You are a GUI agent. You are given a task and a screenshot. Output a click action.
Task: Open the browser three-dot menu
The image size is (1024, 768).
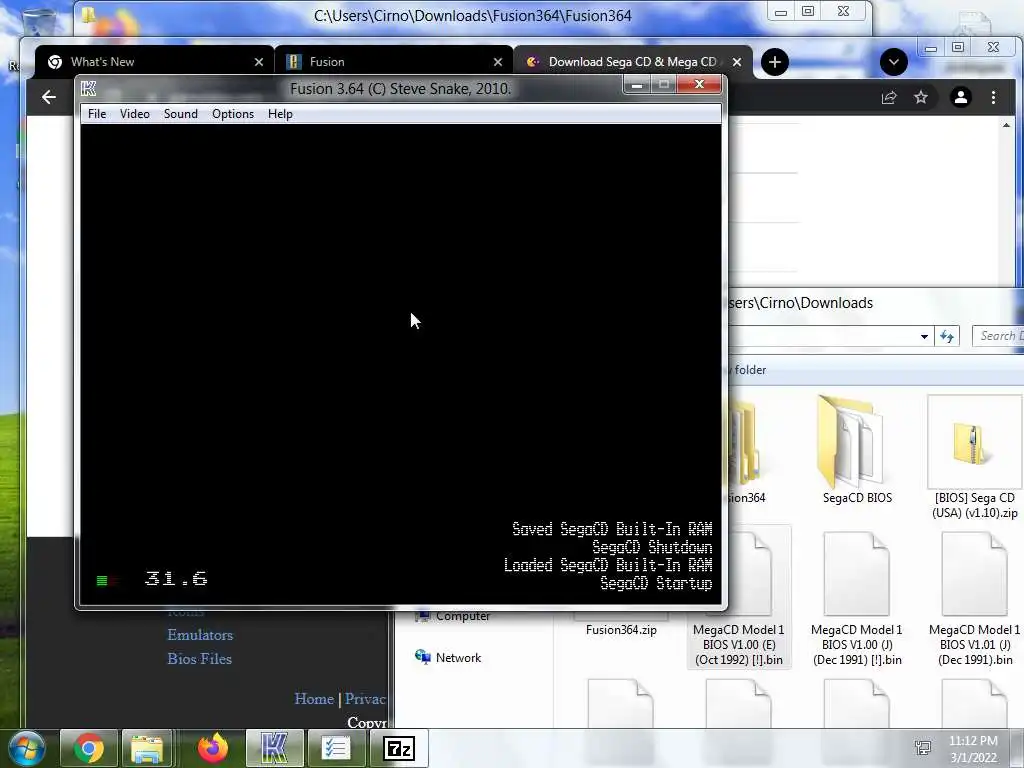tap(993, 97)
